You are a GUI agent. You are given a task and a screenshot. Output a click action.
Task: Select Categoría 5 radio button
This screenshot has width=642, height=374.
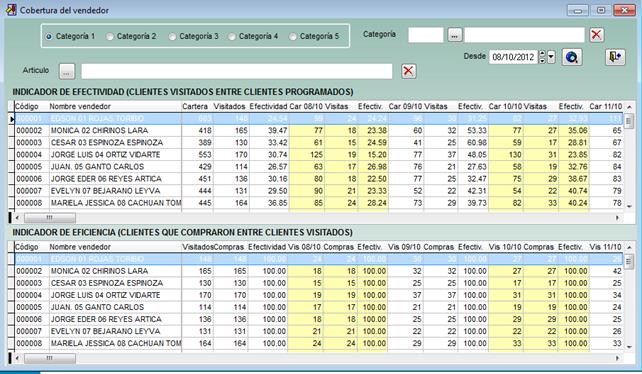[x=293, y=36]
